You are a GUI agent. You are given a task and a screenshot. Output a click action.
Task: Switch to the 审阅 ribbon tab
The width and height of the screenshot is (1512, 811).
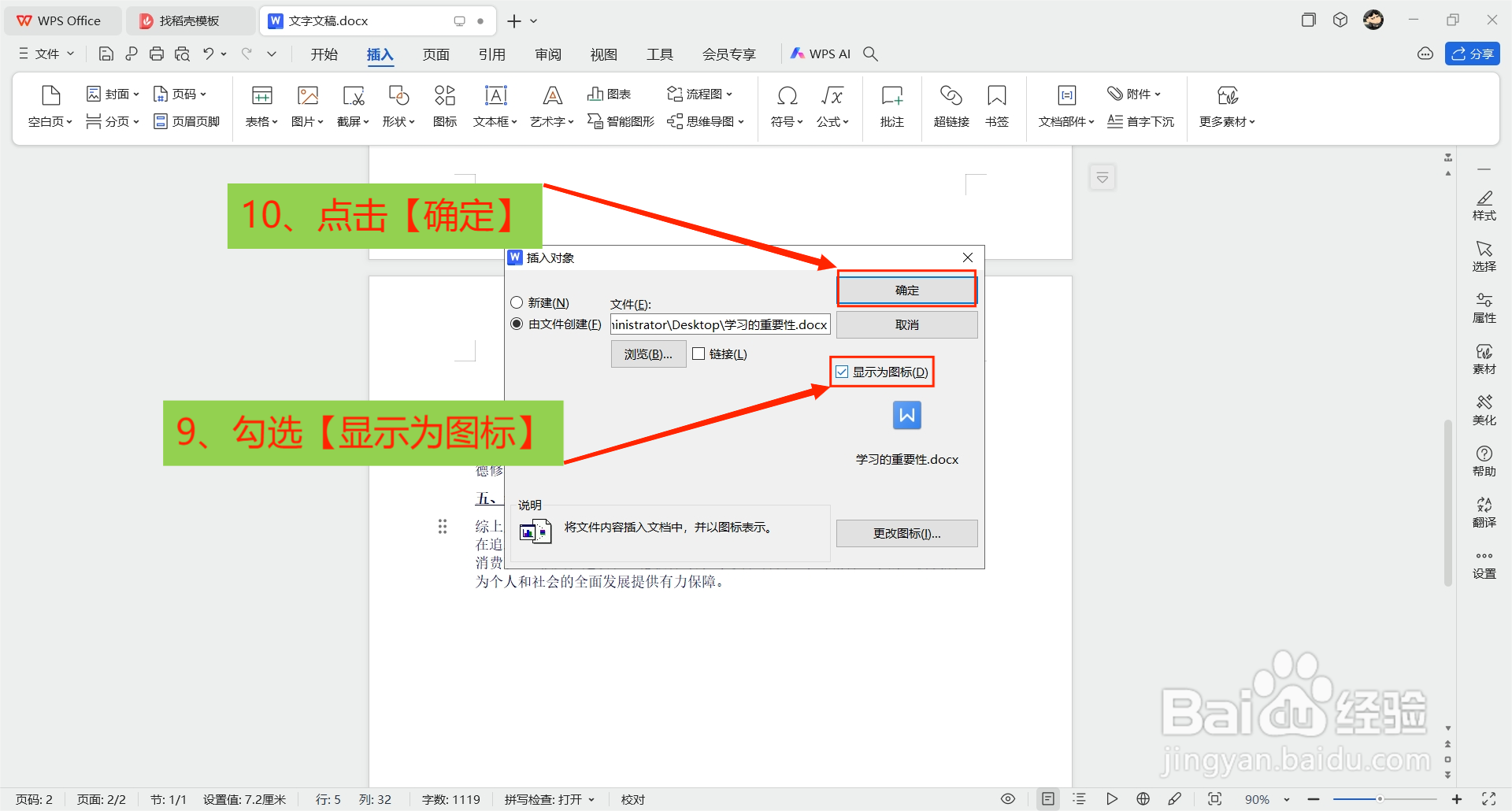pos(548,54)
